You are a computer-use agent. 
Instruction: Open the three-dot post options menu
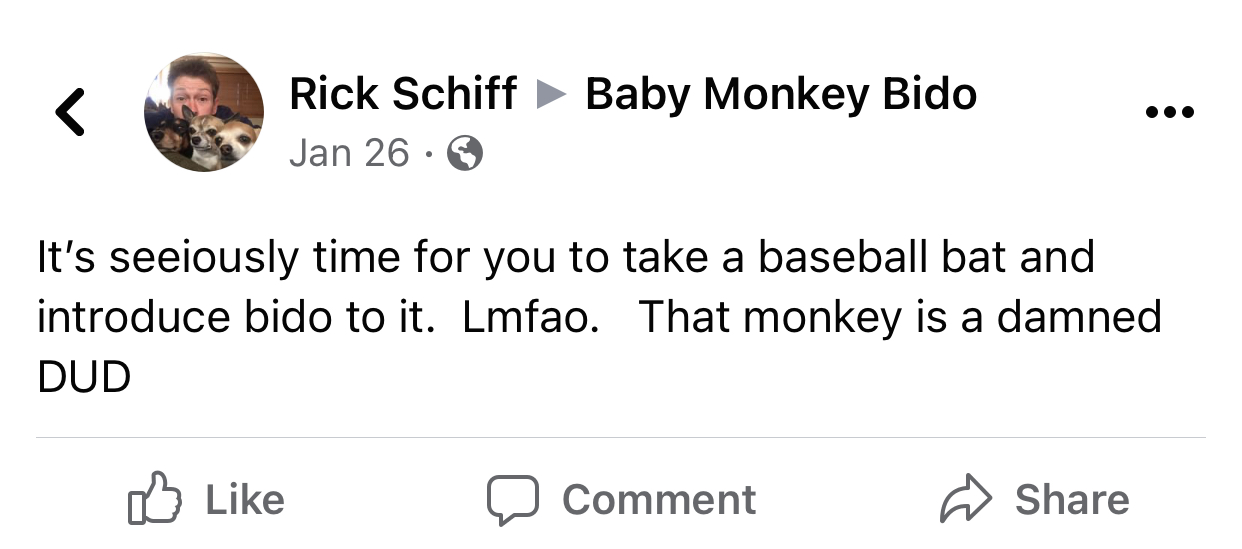pyautogui.click(x=1169, y=112)
